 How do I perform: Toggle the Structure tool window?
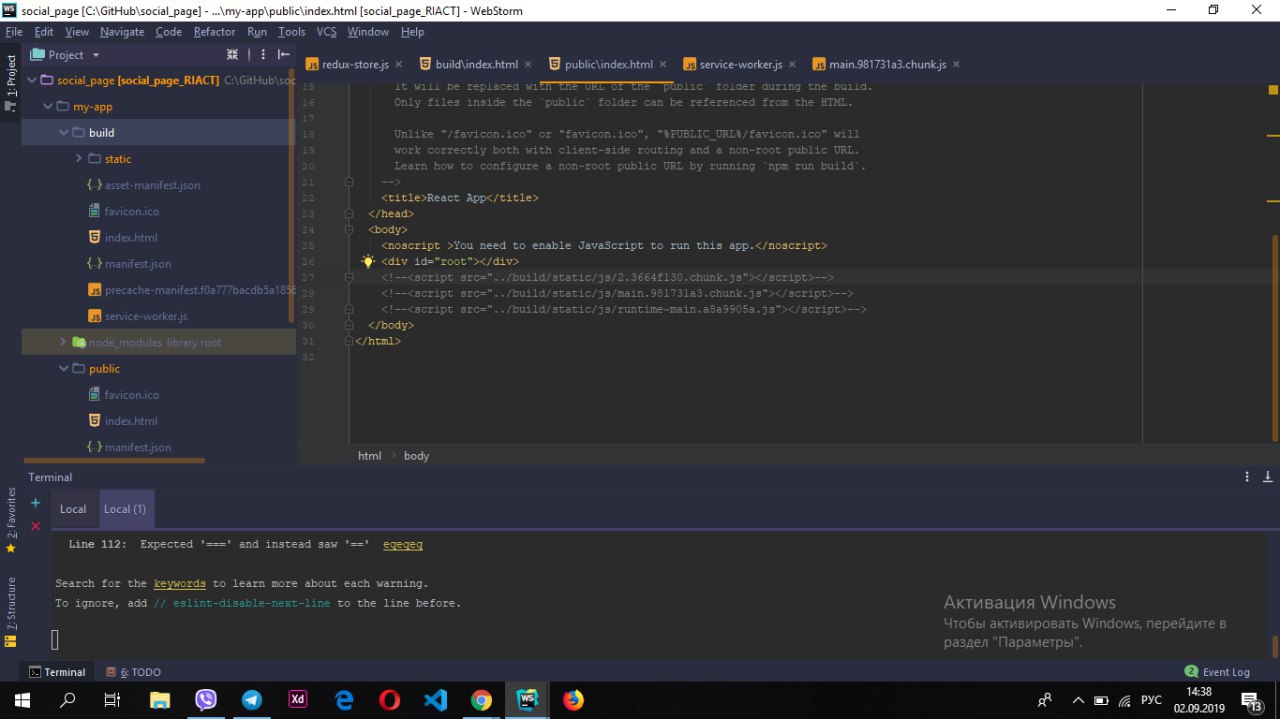pyautogui.click(x=11, y=610)
